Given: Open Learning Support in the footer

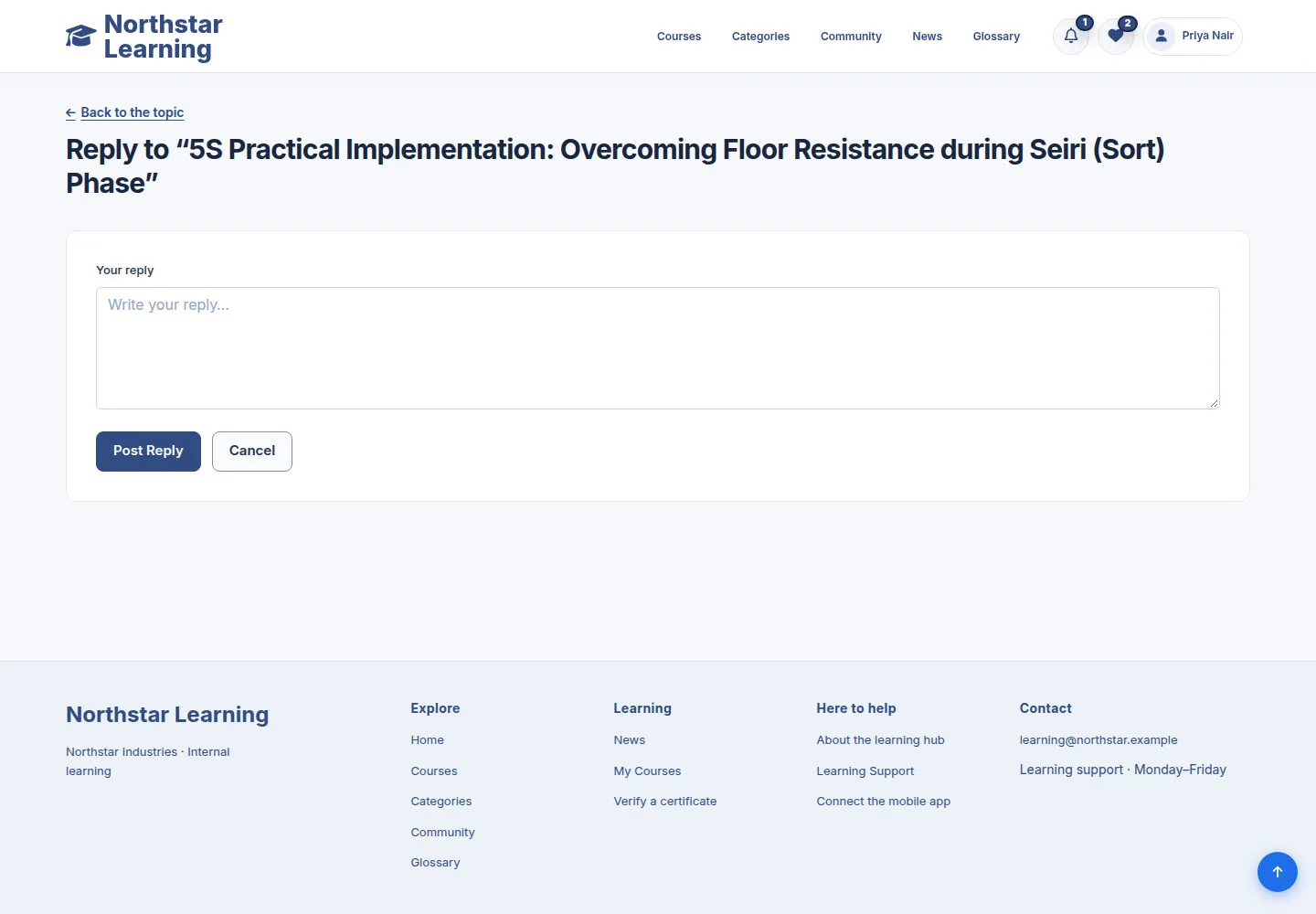Looking at the screenshot, I should point(865,771).
